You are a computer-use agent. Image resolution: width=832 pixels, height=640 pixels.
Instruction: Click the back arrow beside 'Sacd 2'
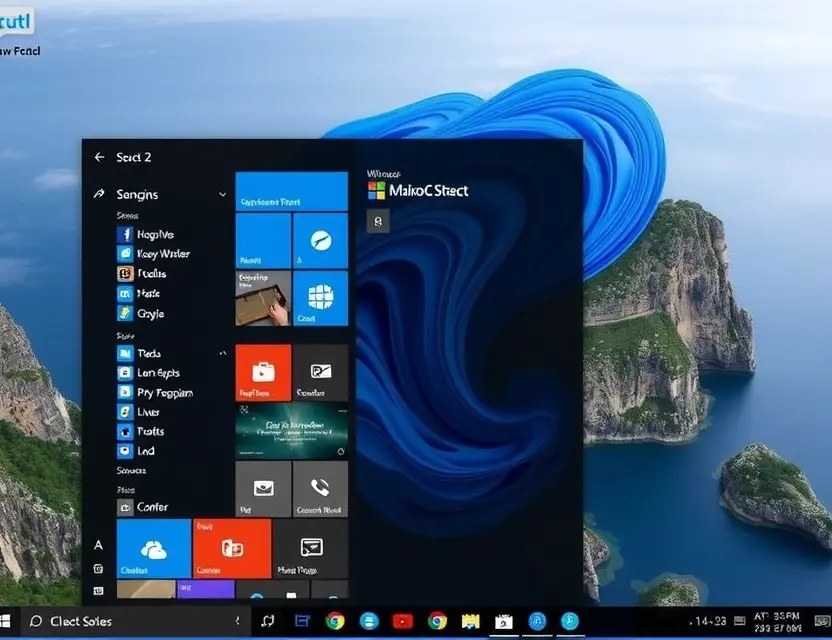click(x=99, y=157)
